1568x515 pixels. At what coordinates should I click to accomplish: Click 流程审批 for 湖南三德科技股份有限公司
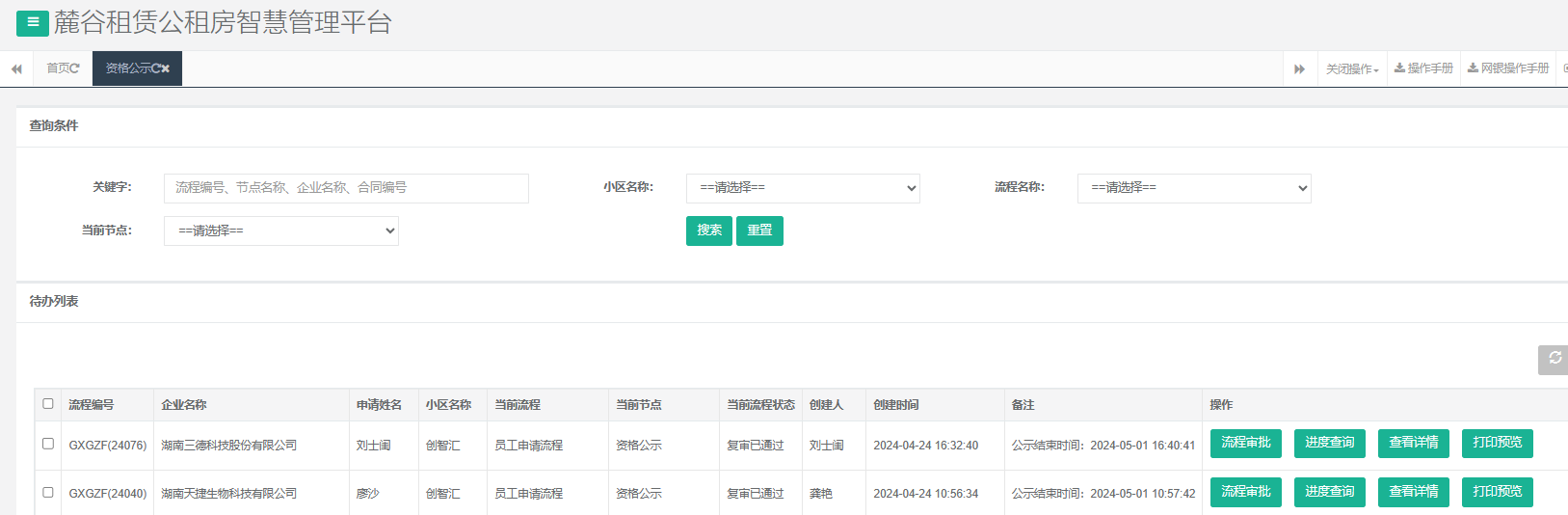[1245, 443]
